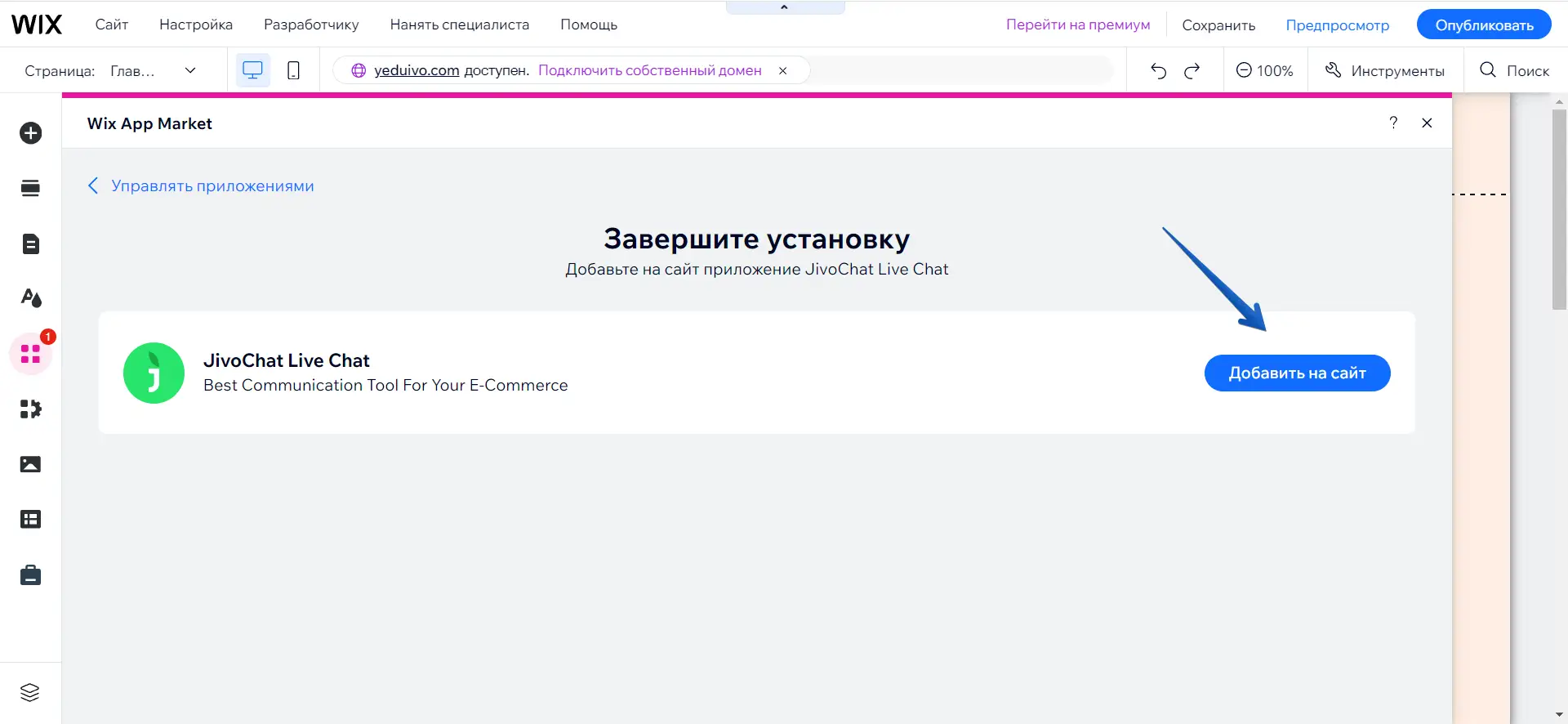Open the Add Elements plus icon
Screen dimensions: 1568x724
tap(31, 133)
